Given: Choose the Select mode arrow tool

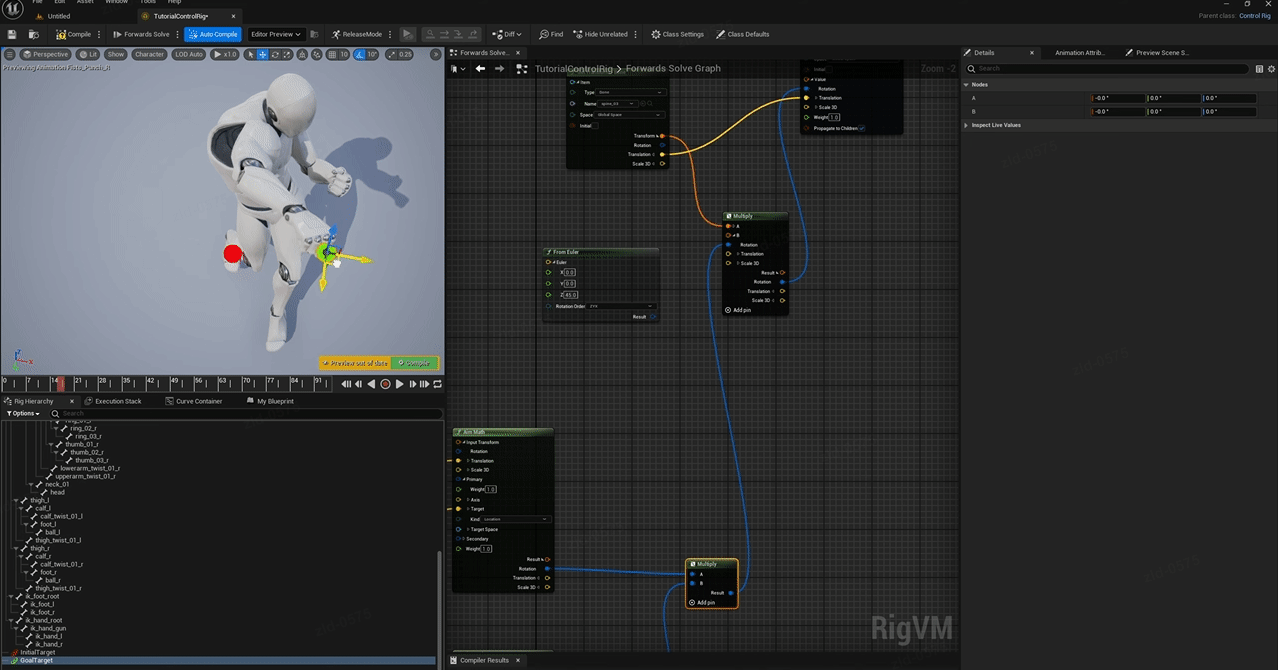Looking at the screenshot, I should point(251,54).
